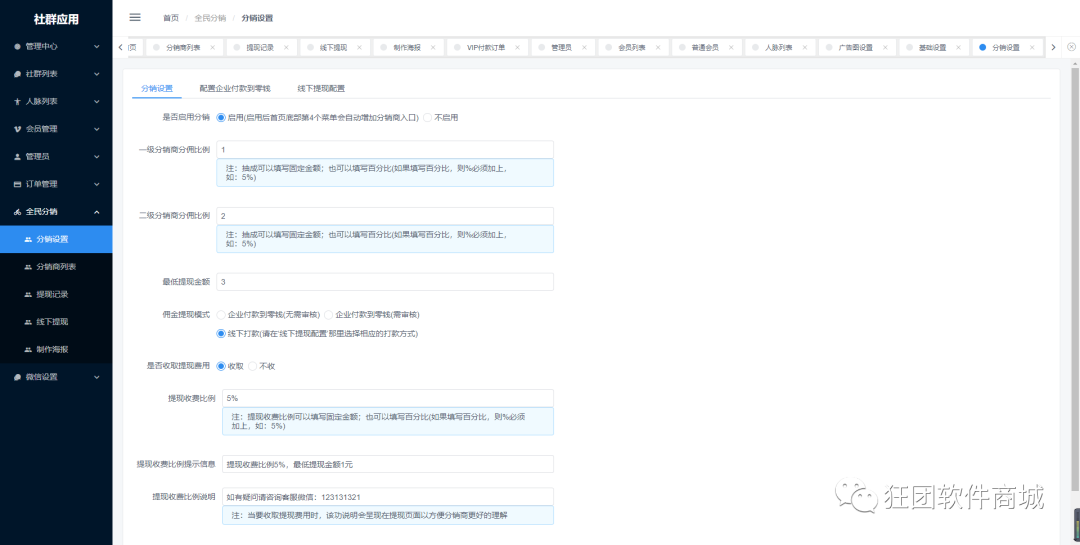Choose 线下打款 withdrawal mode
Viewport: 1080px width, 545px height.
point(221,333)
